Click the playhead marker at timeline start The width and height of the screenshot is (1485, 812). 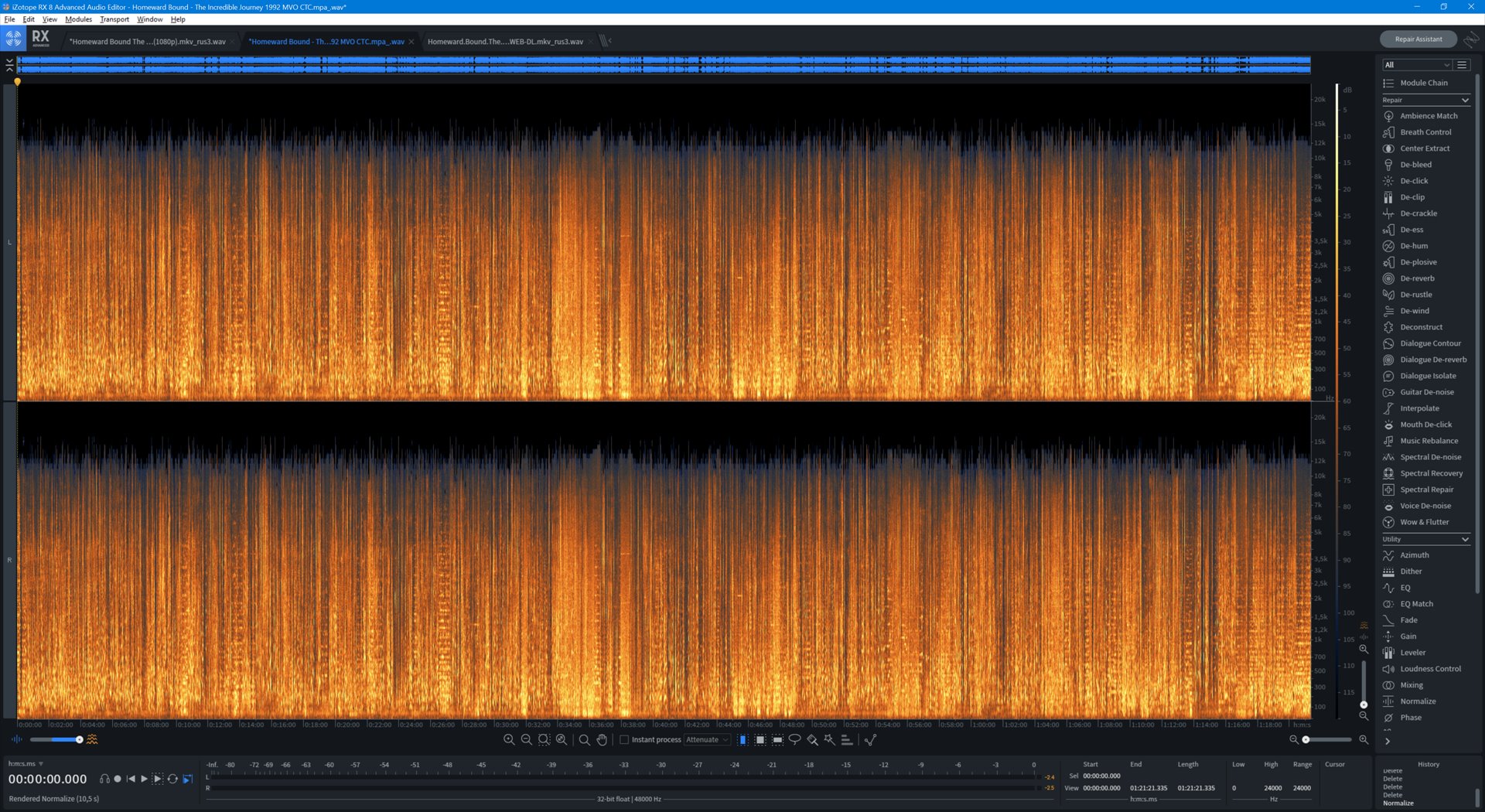point(17,81)
